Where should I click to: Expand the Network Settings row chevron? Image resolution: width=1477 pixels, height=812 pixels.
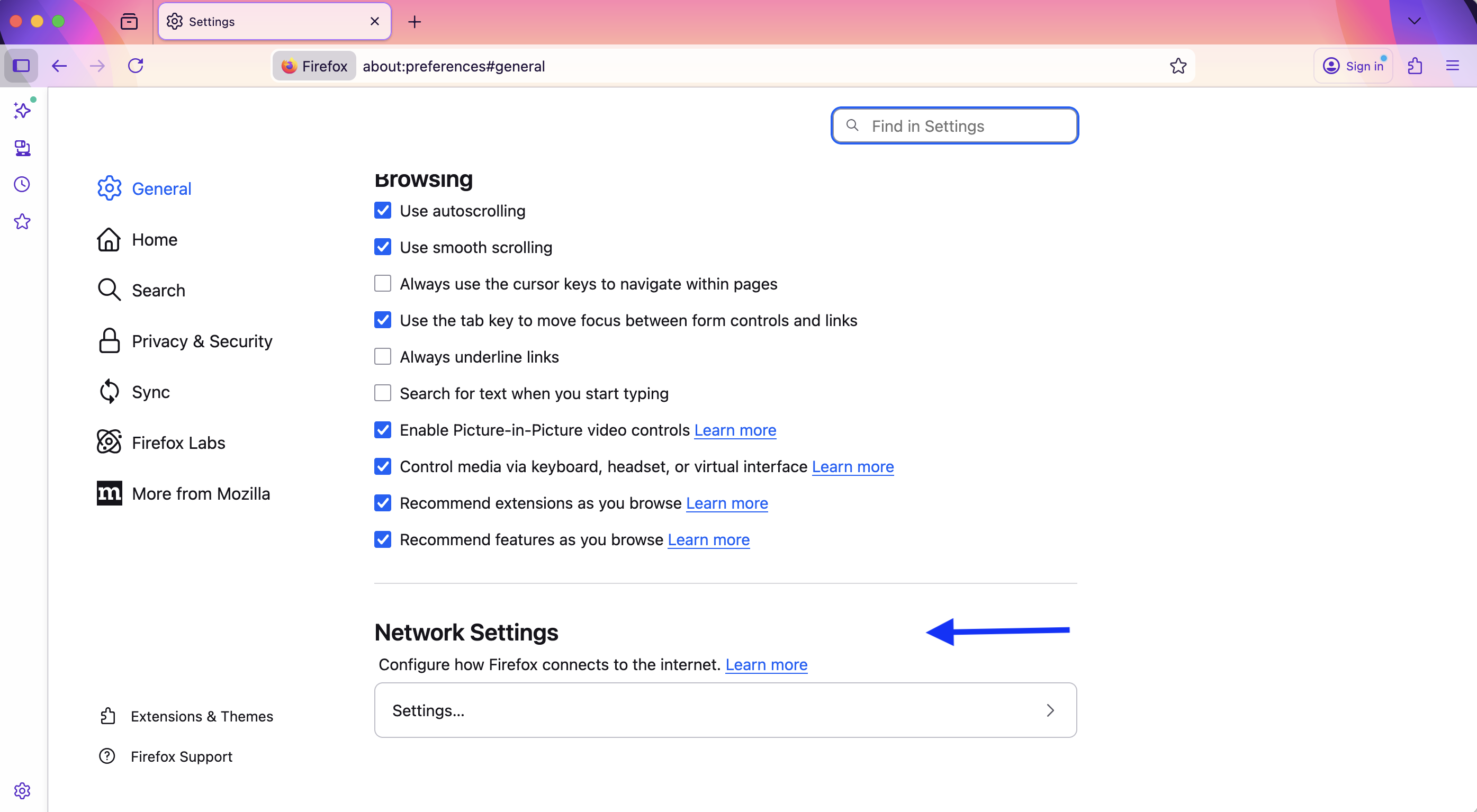[x=1050, y=710]
